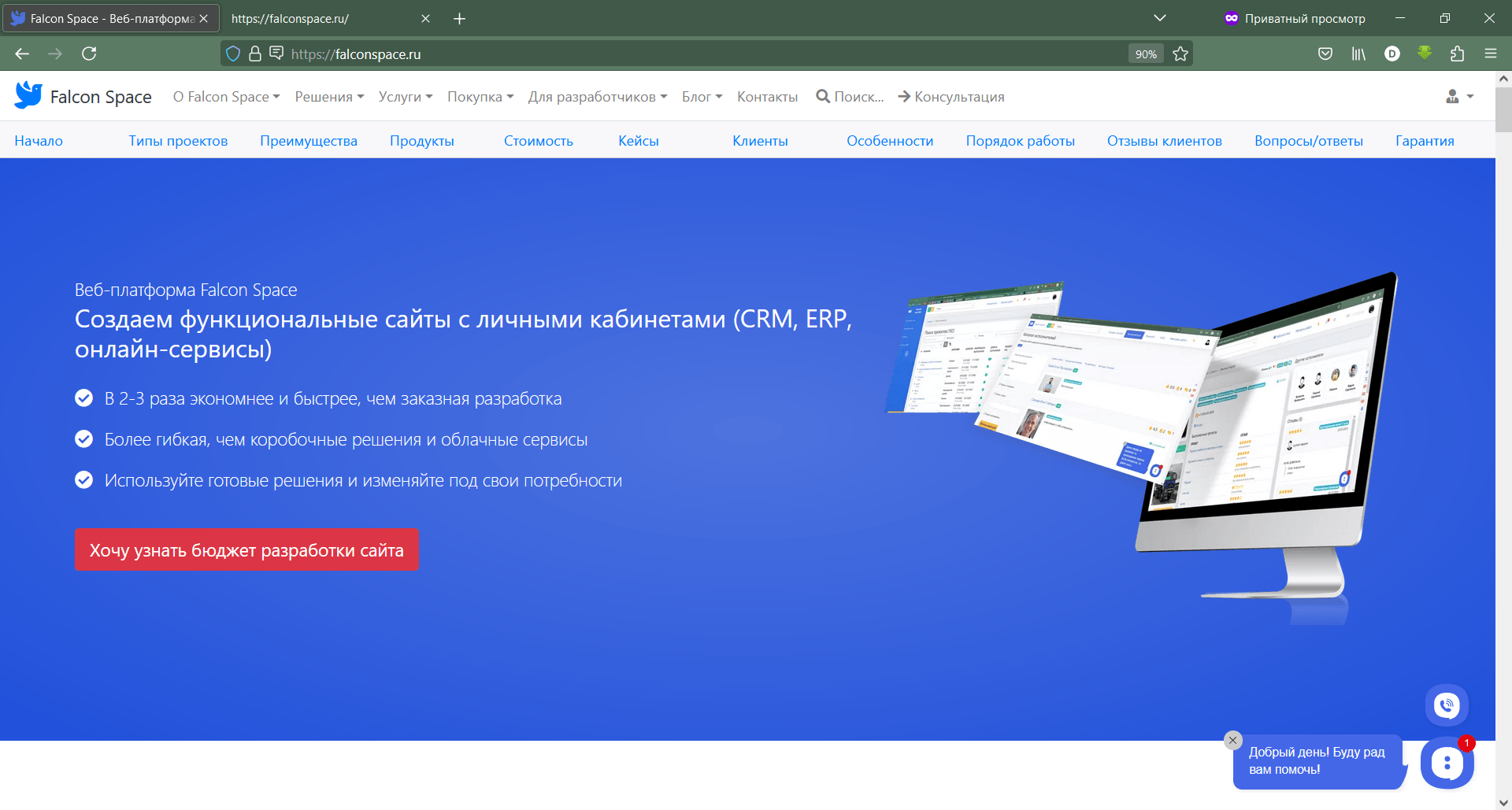Go to the Начало section
Viewport: 1512px width, 810px height.
[x=39, y=141]
